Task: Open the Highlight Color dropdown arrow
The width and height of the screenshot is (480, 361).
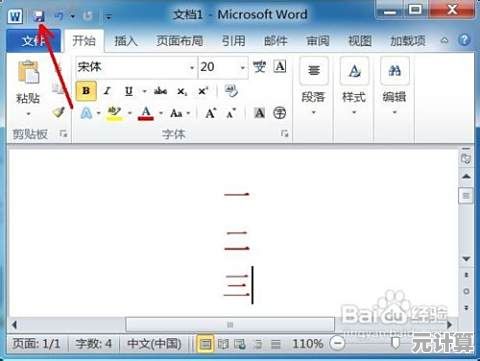Action: point(130,113)
